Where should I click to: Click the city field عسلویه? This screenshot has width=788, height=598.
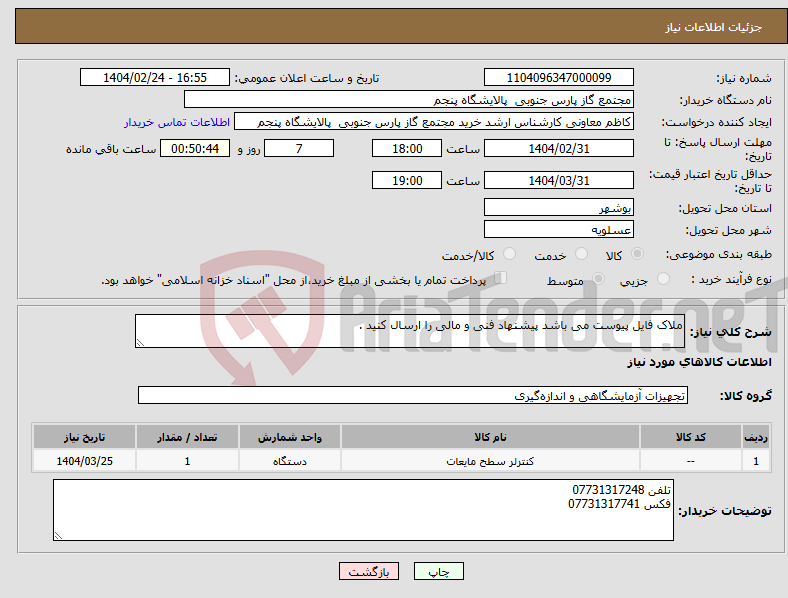558,230
